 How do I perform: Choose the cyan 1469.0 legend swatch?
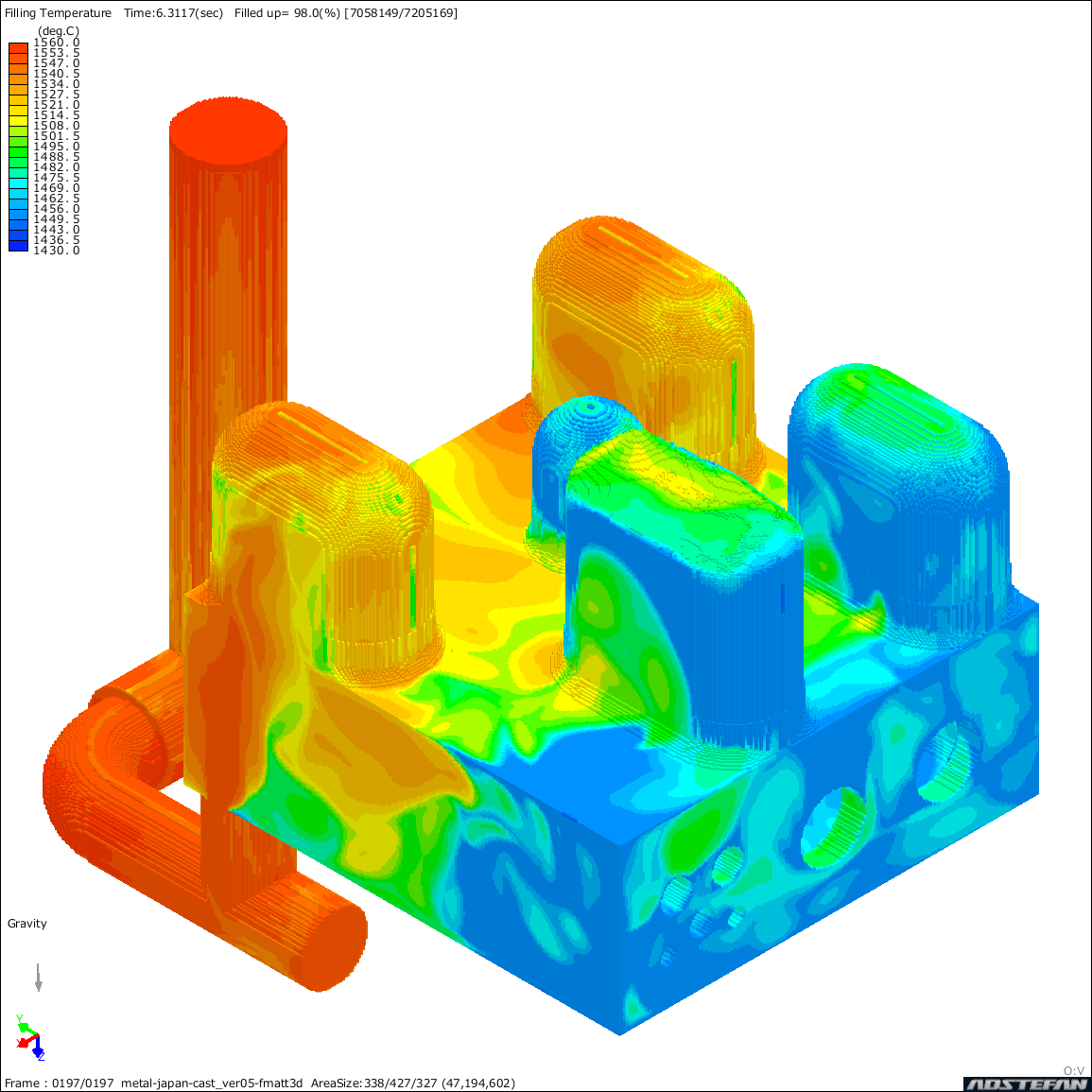[18, 188]
